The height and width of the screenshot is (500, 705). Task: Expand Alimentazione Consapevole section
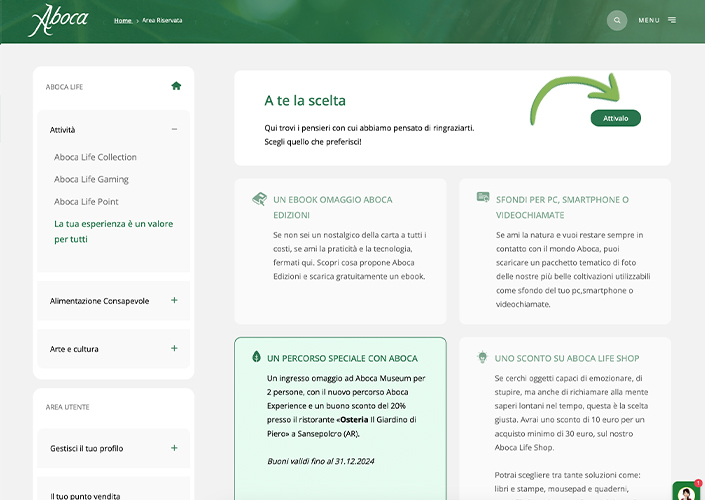[x=174, y=300]
